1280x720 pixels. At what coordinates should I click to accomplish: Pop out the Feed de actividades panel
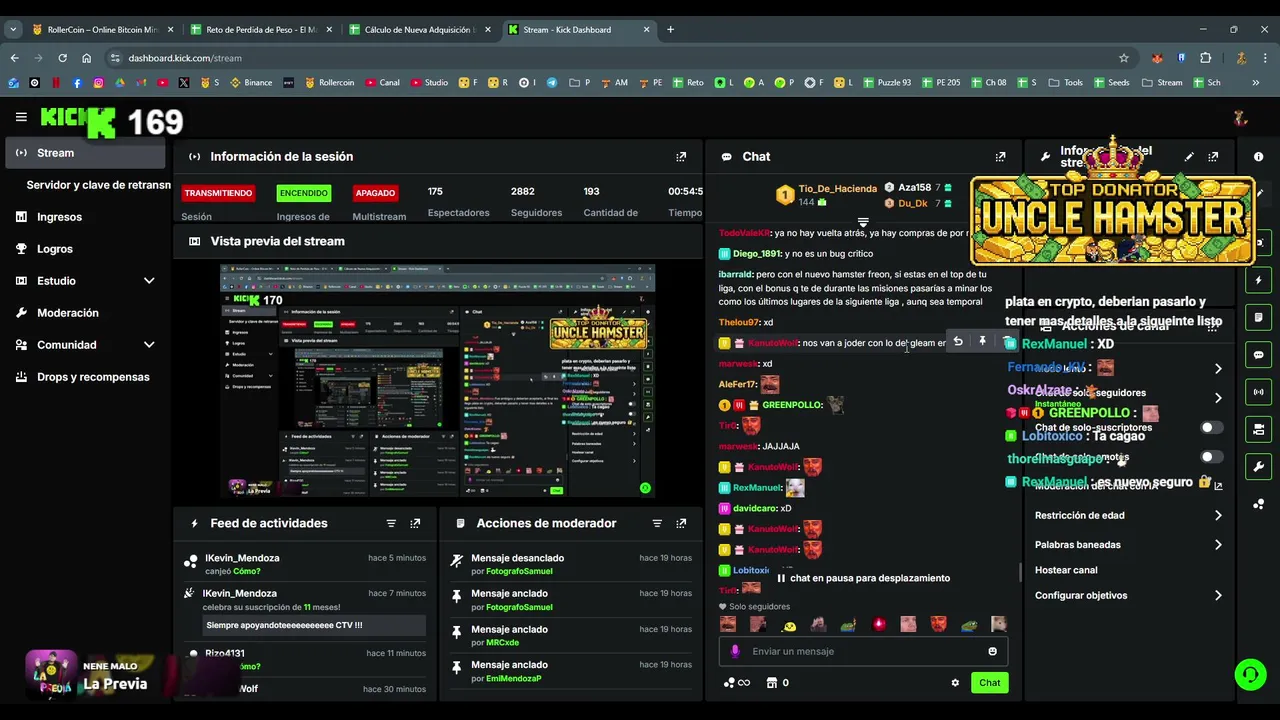coord(415,523)
